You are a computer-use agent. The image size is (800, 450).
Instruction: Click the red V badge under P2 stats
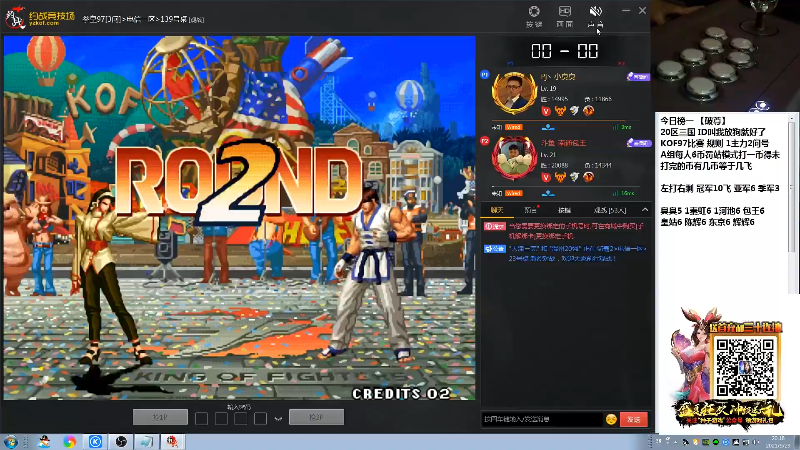coord(546,177)
